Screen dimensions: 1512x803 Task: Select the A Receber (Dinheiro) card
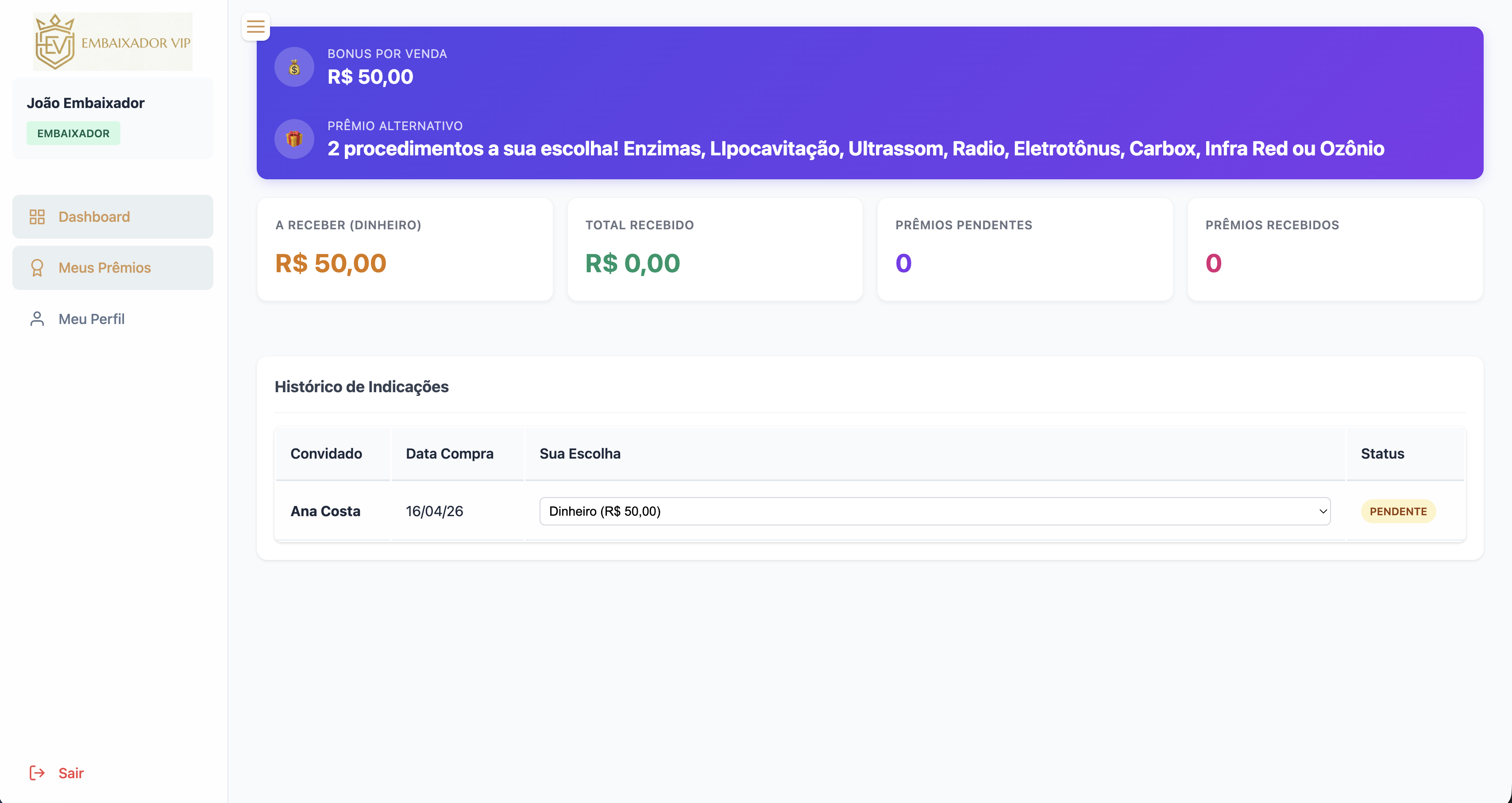(405, 249)
